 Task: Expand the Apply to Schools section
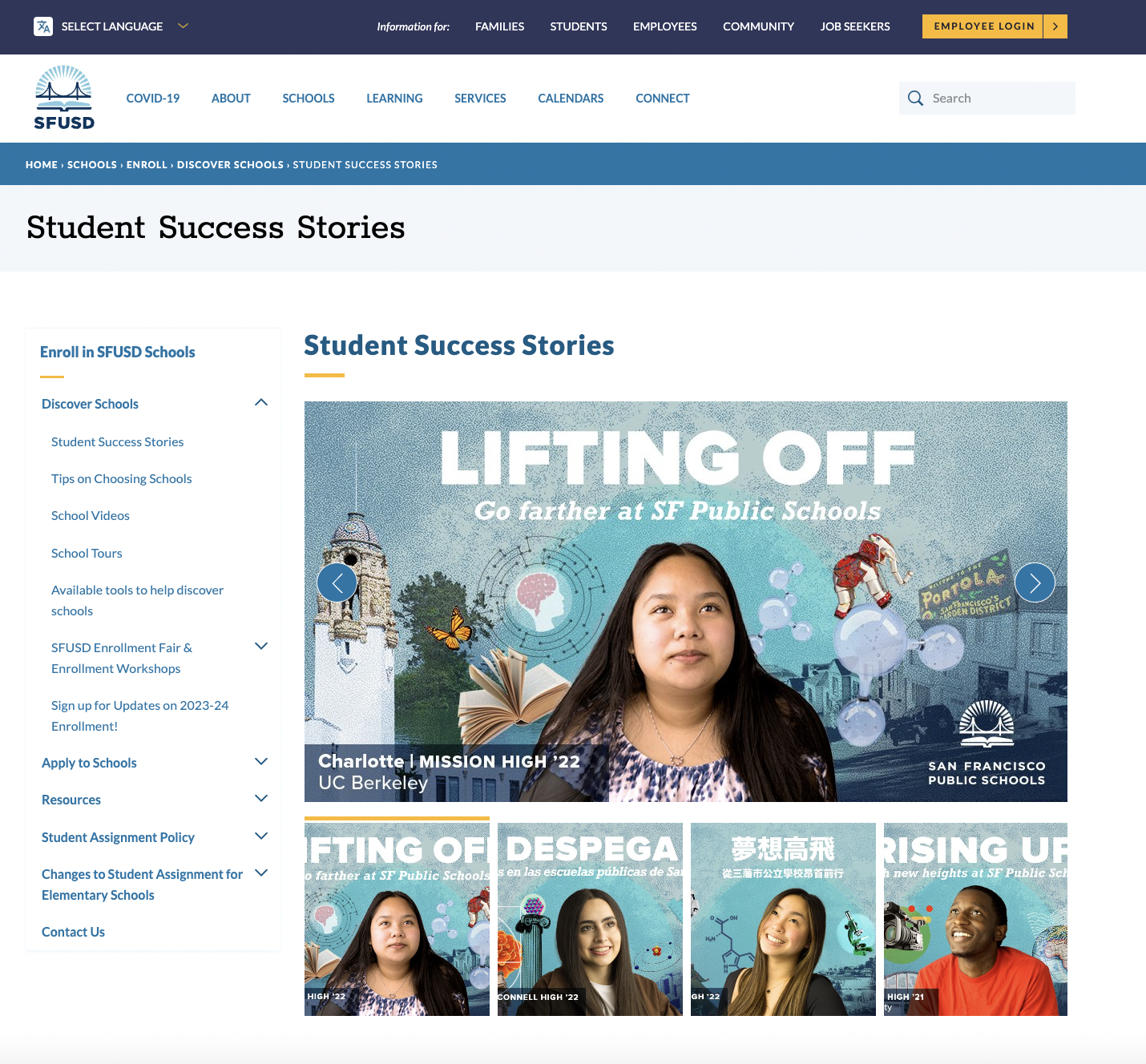(260, 762)
